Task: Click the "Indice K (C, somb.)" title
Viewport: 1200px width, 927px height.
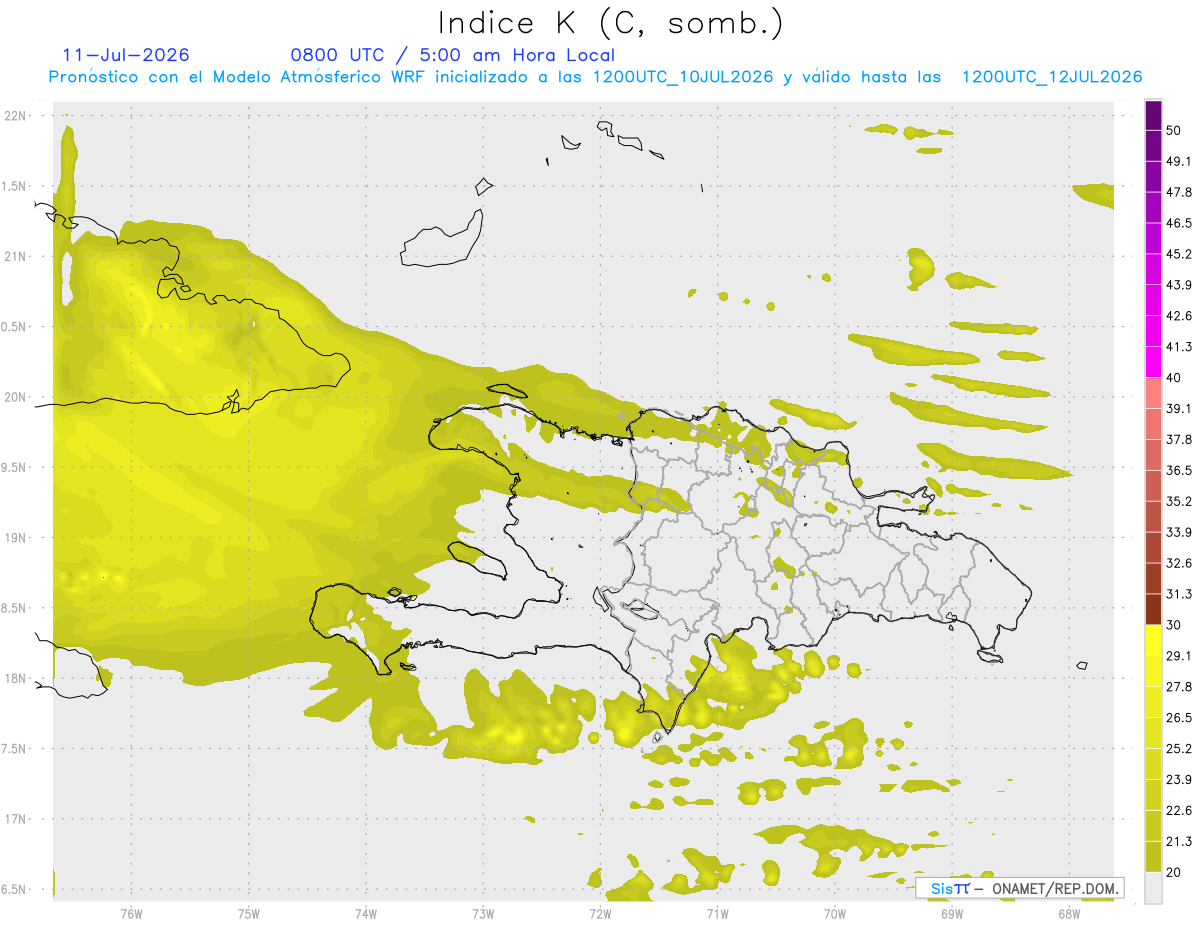Action: [611, 24]
